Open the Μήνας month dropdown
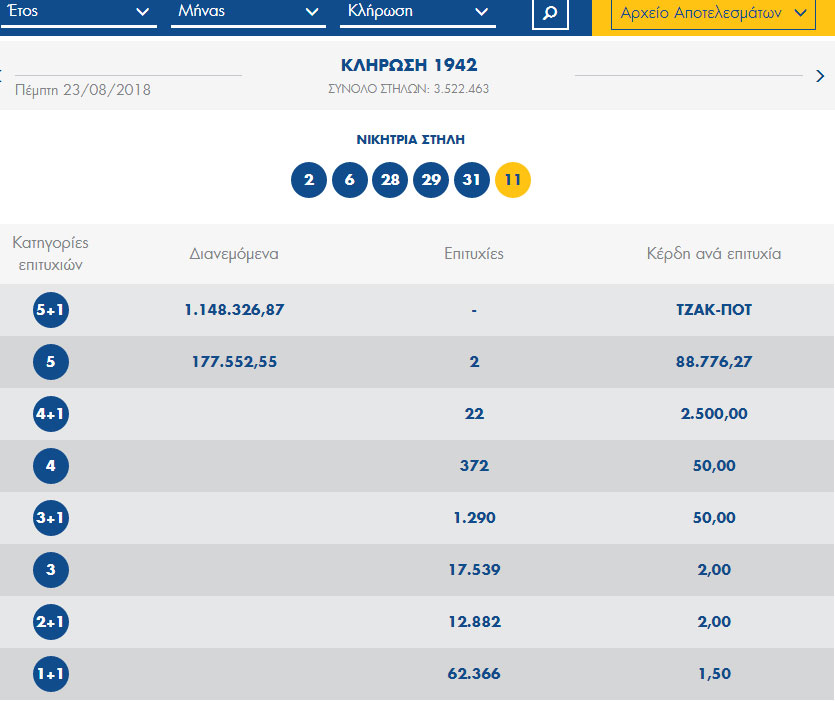 click(x=248, y=13)
